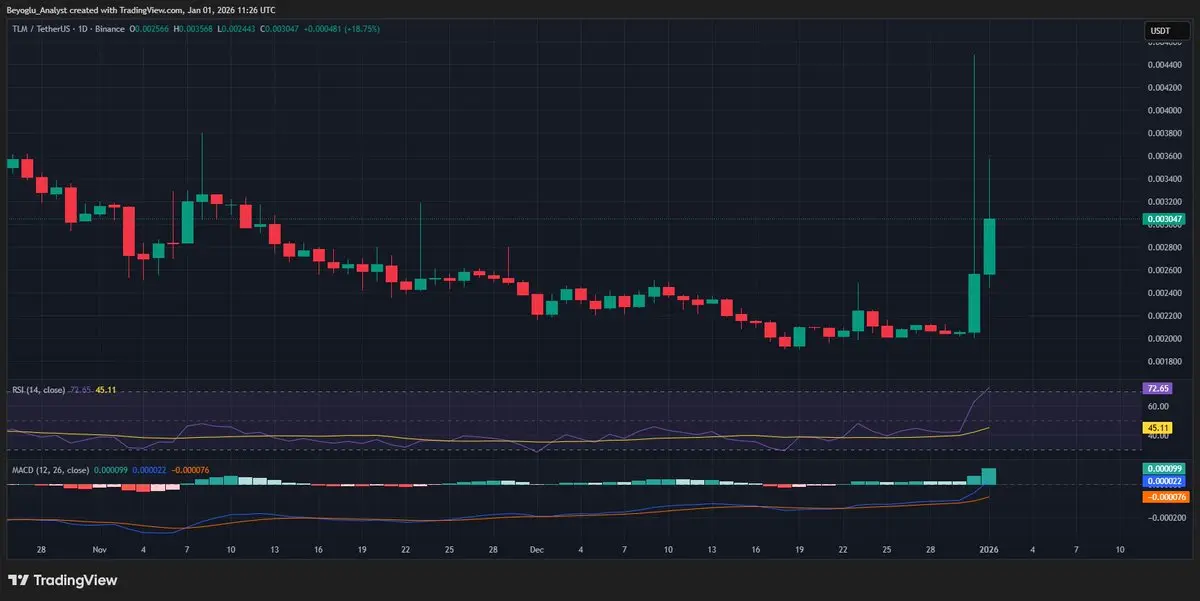Screen dimensions: 1200x601
Task: Click the 0.002200 price axis label
Action: tap(1163, 316)
